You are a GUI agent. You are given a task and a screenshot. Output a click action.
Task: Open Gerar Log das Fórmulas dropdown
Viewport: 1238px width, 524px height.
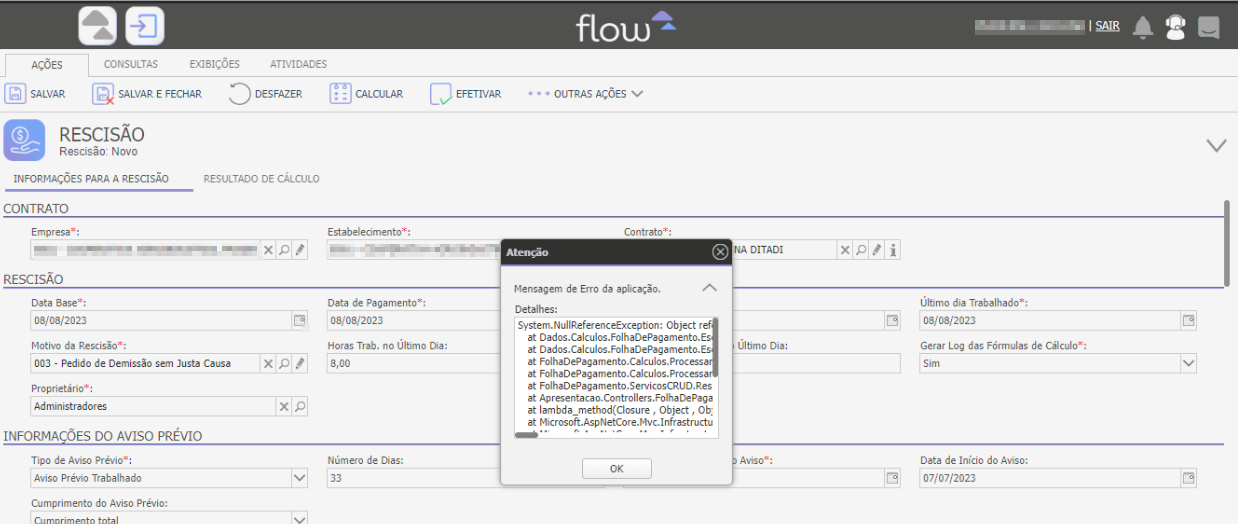click(x=1188, y=364)
